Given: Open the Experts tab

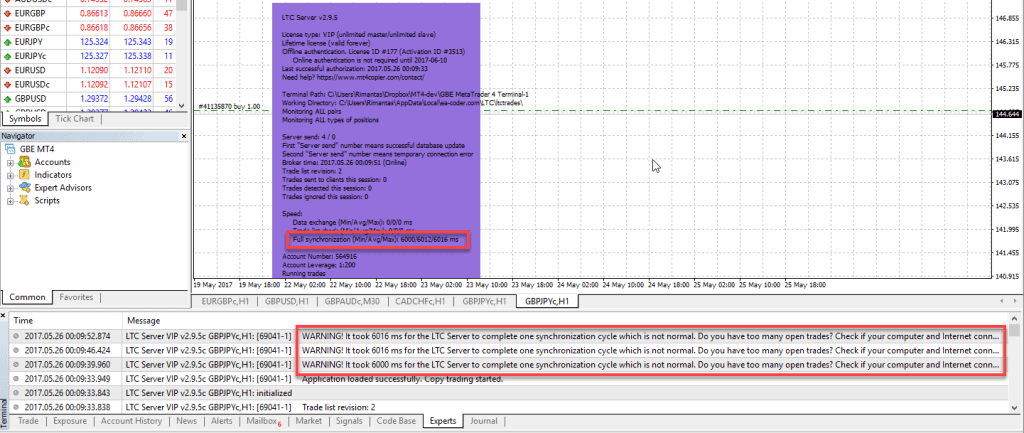Looking at the screenshot, I should (x=443, y=421).
